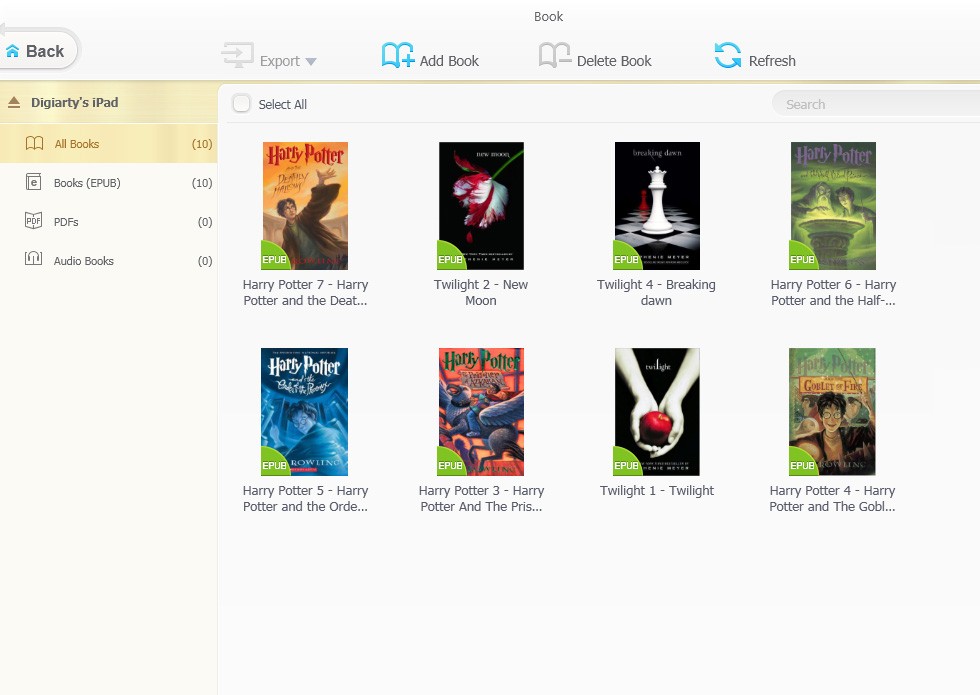Click the Audio Books headphone icon
This screenshot has height=695, width=980.
point(33,259)
